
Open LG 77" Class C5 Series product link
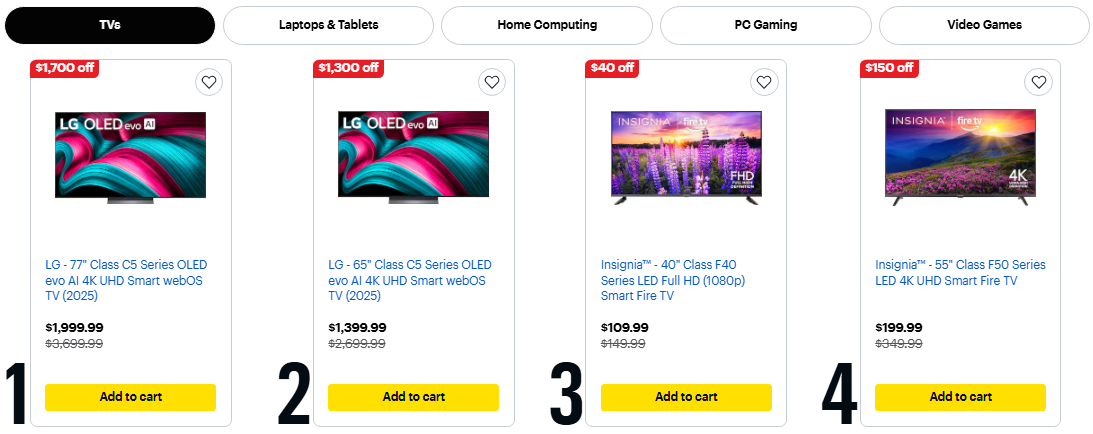point(127,280)
